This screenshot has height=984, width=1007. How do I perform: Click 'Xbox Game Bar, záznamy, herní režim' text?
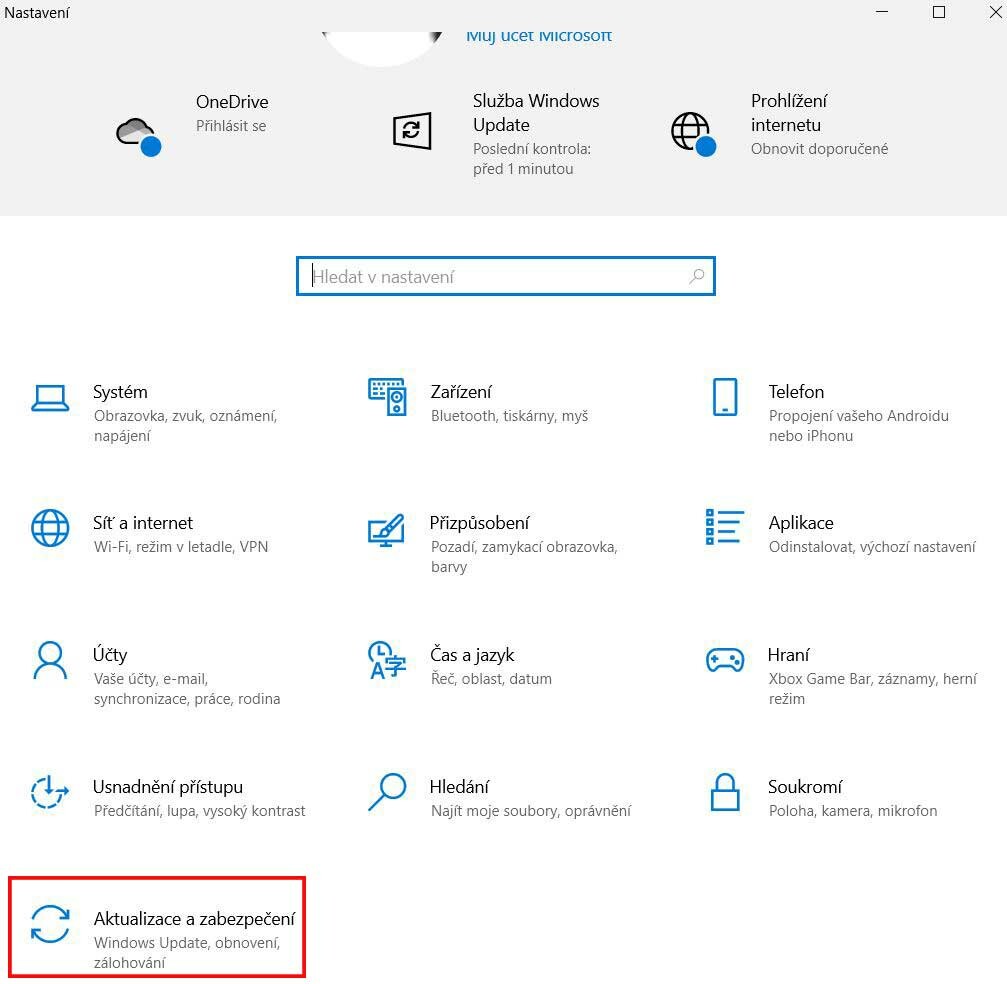pyautogui.click(x=872, y=689)
